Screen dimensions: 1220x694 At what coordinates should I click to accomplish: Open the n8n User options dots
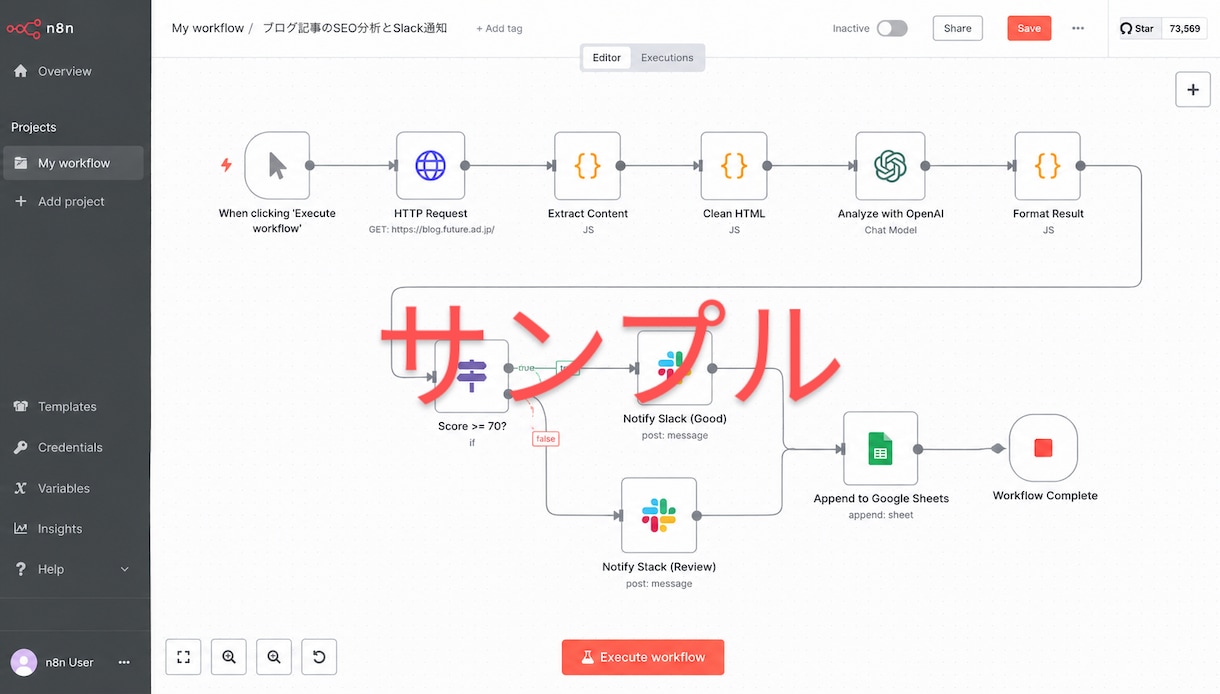point(124,662)
